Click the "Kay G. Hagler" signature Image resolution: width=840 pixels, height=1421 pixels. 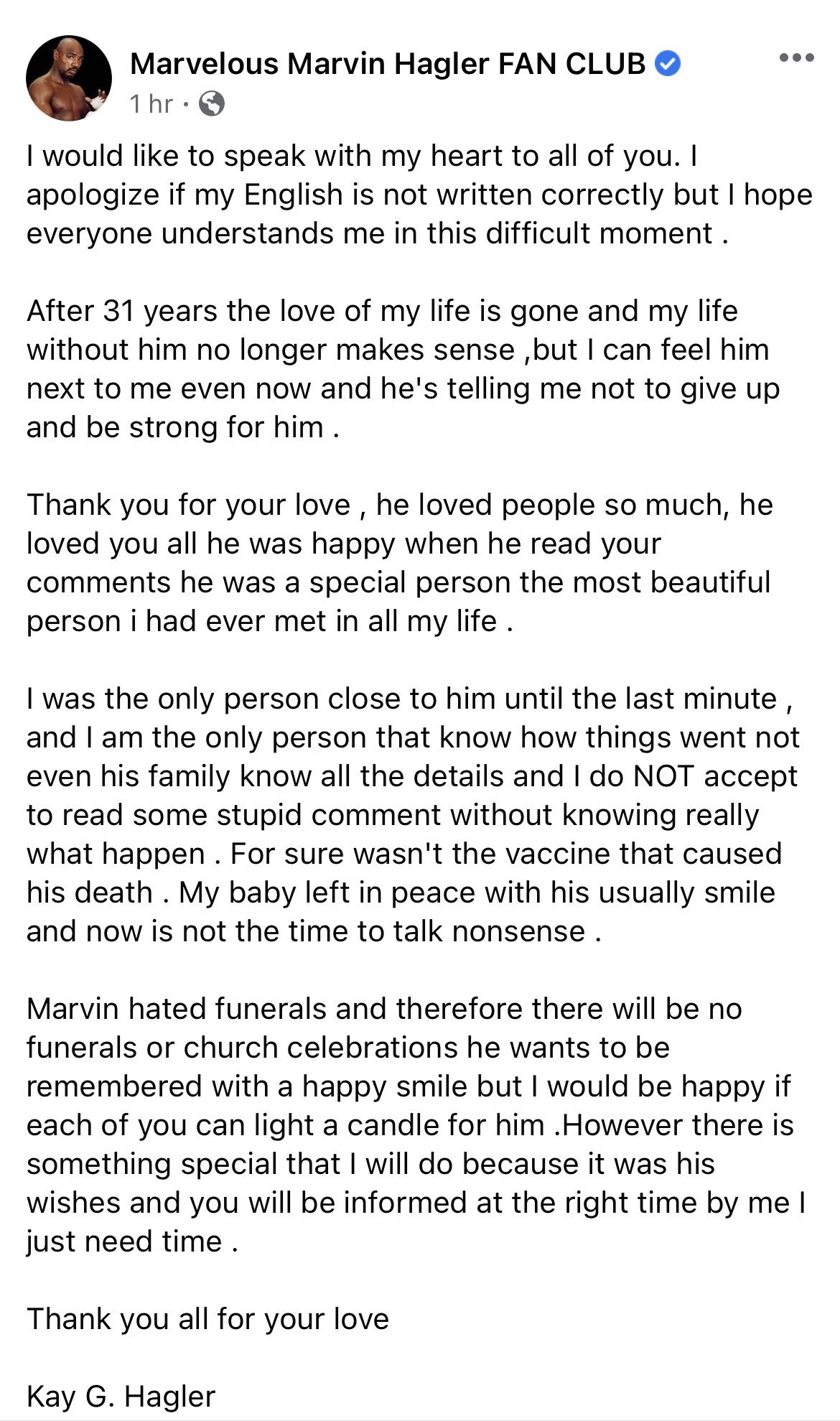click(x=121, y=1397)
